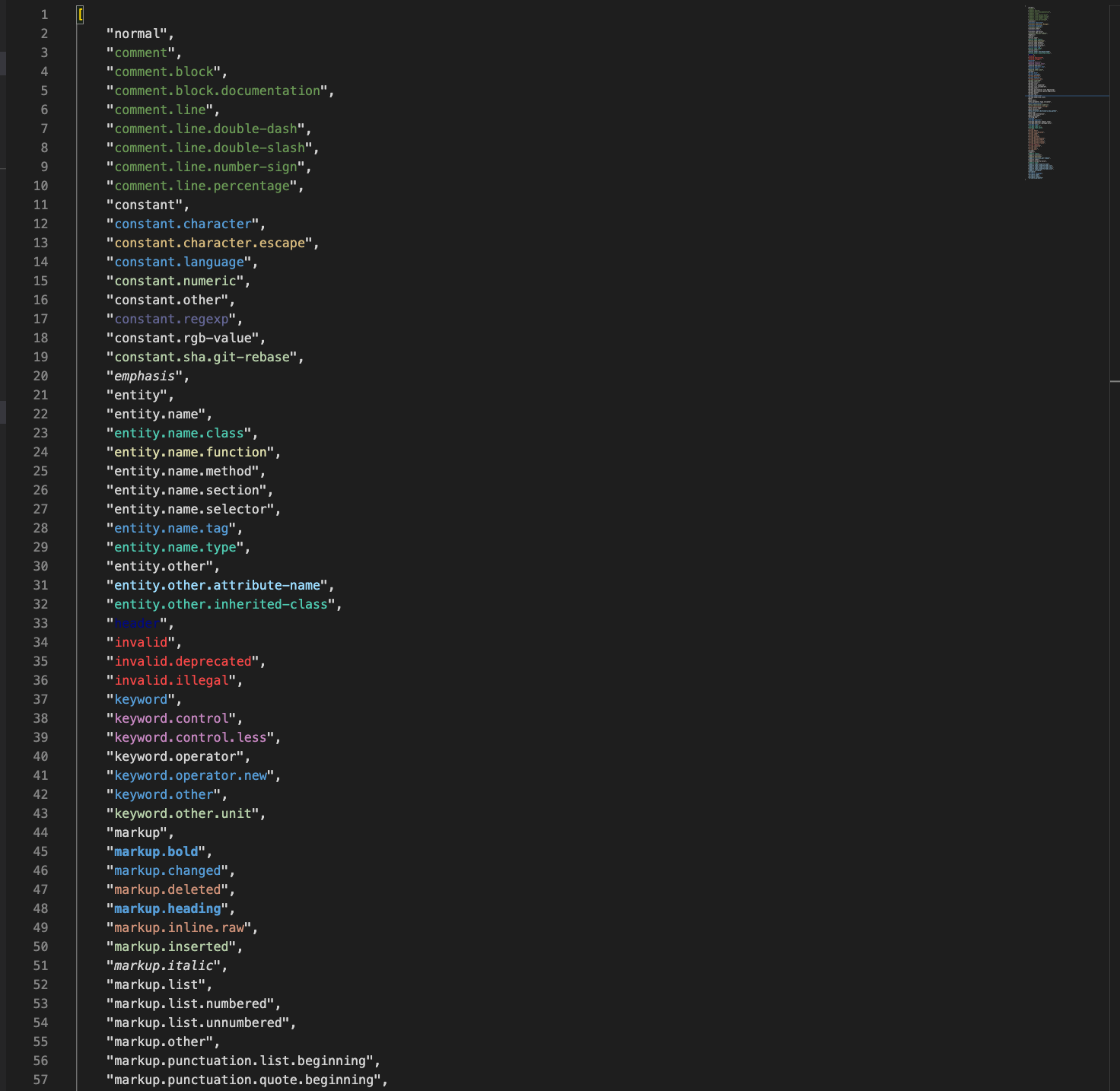This screenshot has width=1120, height=1091.
Task: Click "comment.line.percentage" text
Action: click(202, 186)
